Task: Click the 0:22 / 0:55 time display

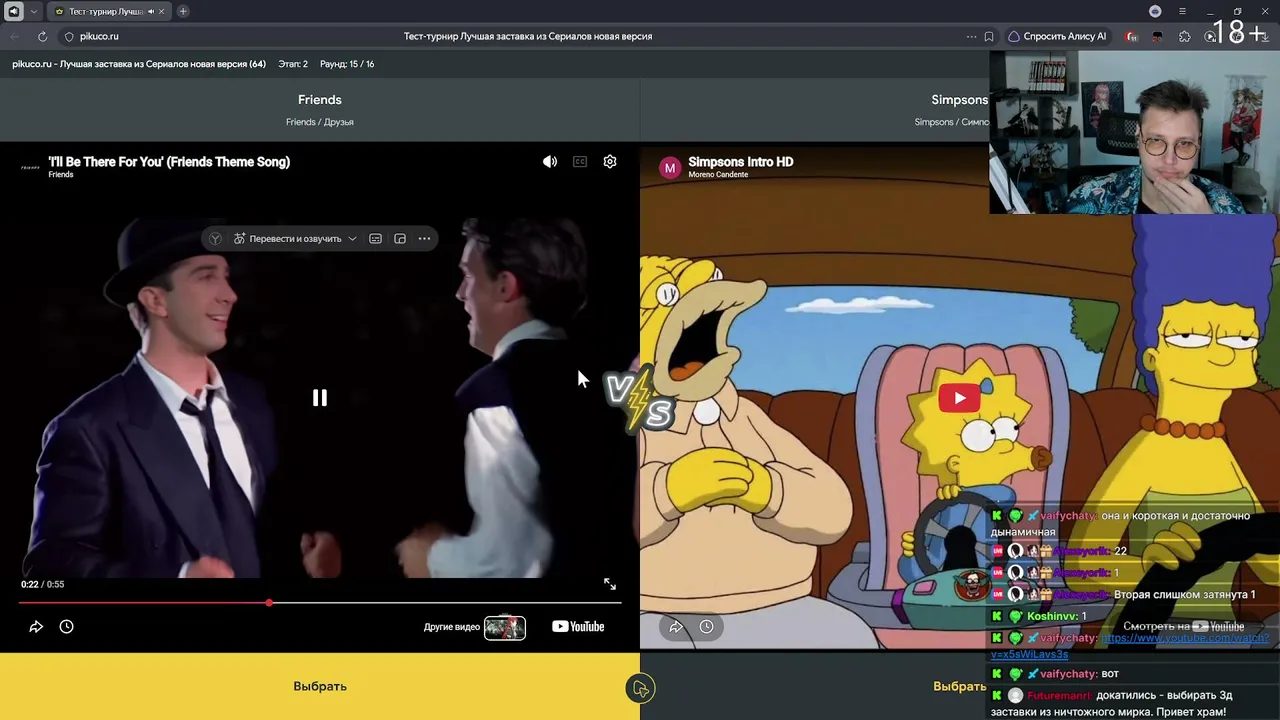Action: (42, 584)
